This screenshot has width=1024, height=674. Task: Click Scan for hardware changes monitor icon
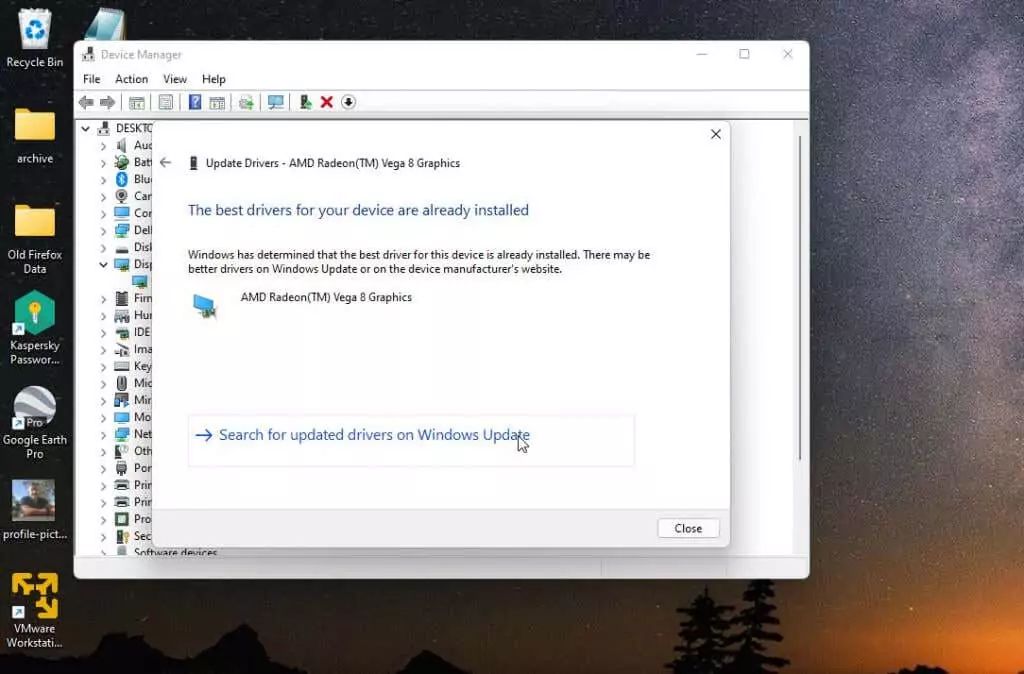pos(276,102)
